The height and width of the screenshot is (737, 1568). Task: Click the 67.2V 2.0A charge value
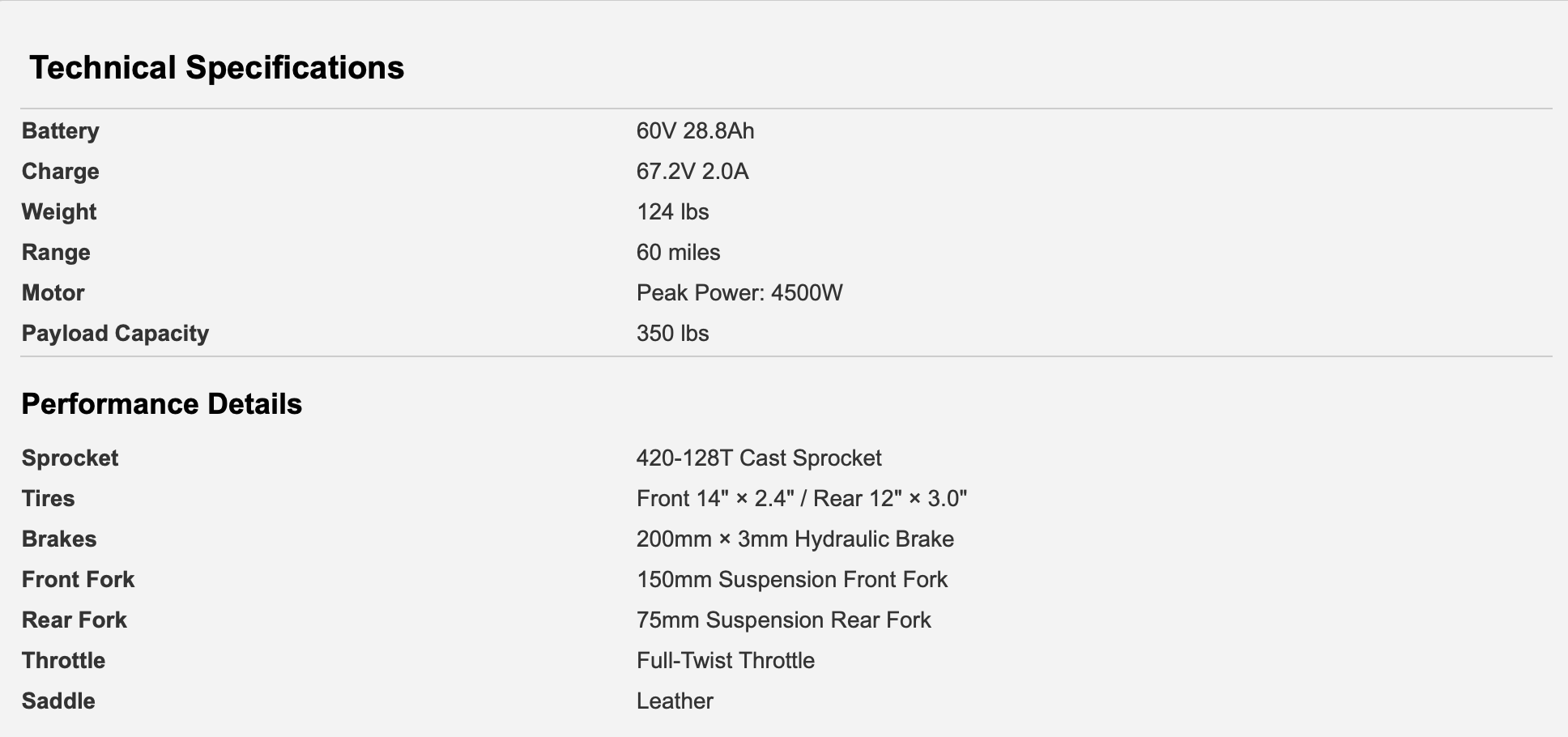tap(692, 171)
